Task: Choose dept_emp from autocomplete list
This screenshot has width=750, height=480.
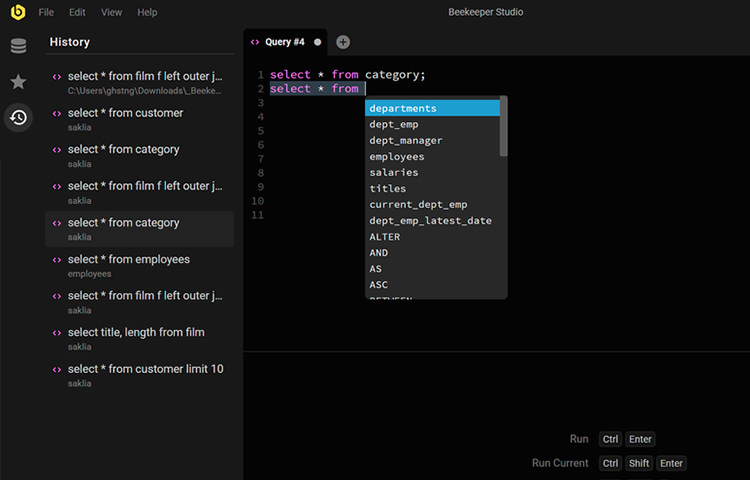Action: [x=432, y=124]
